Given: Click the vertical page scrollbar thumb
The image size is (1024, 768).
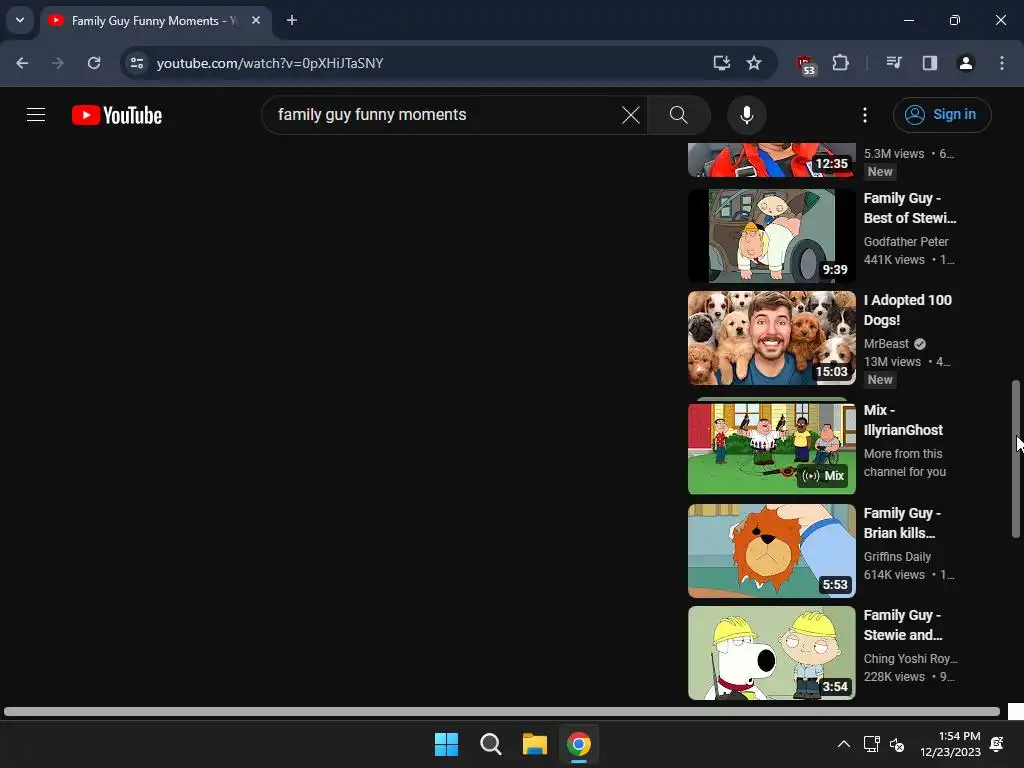Looking at the screenshot, I should tap(1016, 459).
